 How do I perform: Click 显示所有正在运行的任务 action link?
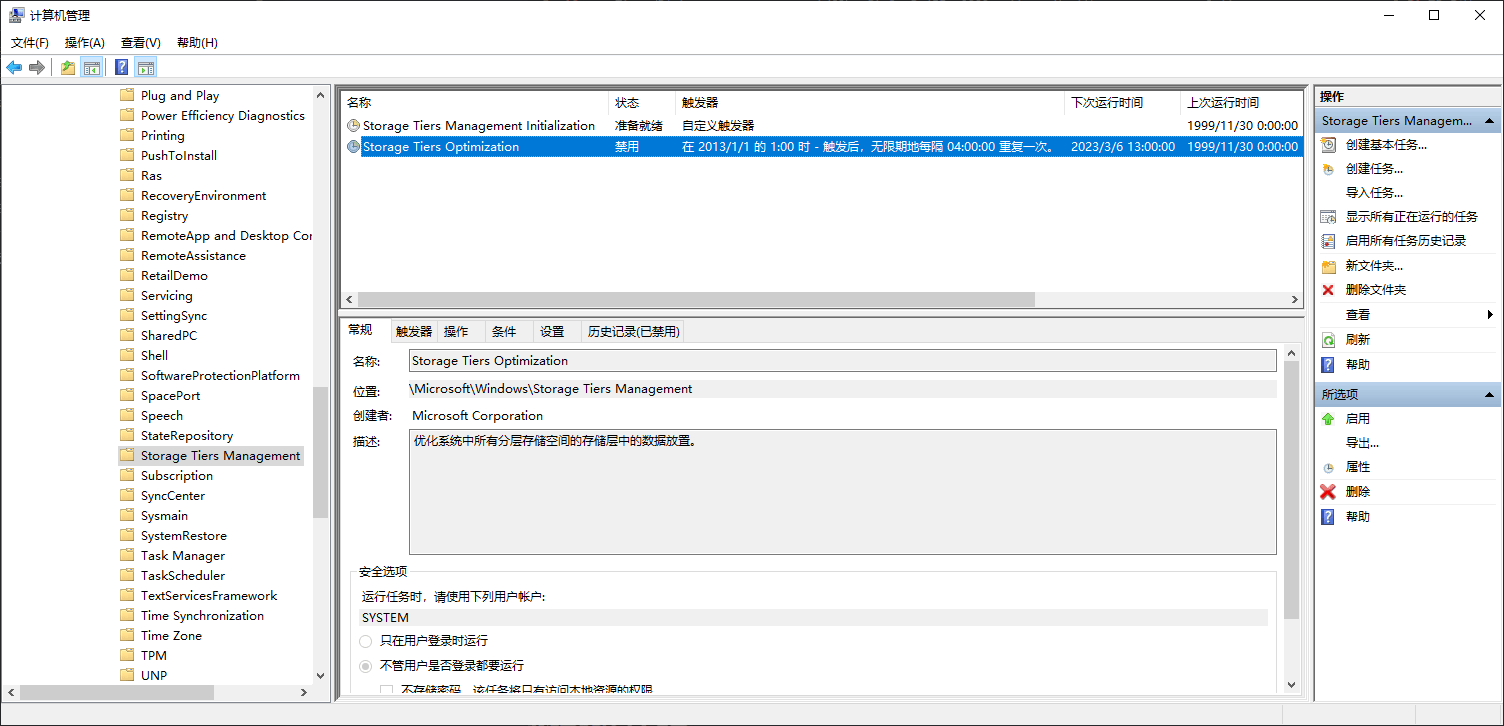pyautogui.click(x=1411, y=217)
